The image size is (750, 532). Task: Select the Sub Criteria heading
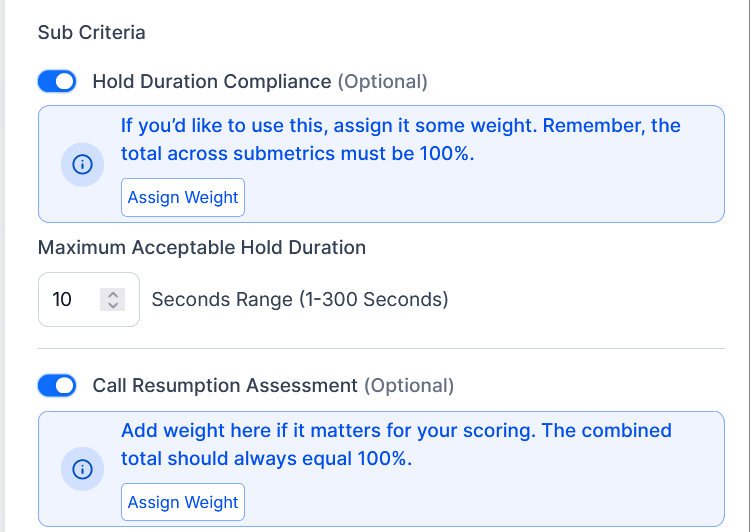pyautogui.click(x=91, y=32)
